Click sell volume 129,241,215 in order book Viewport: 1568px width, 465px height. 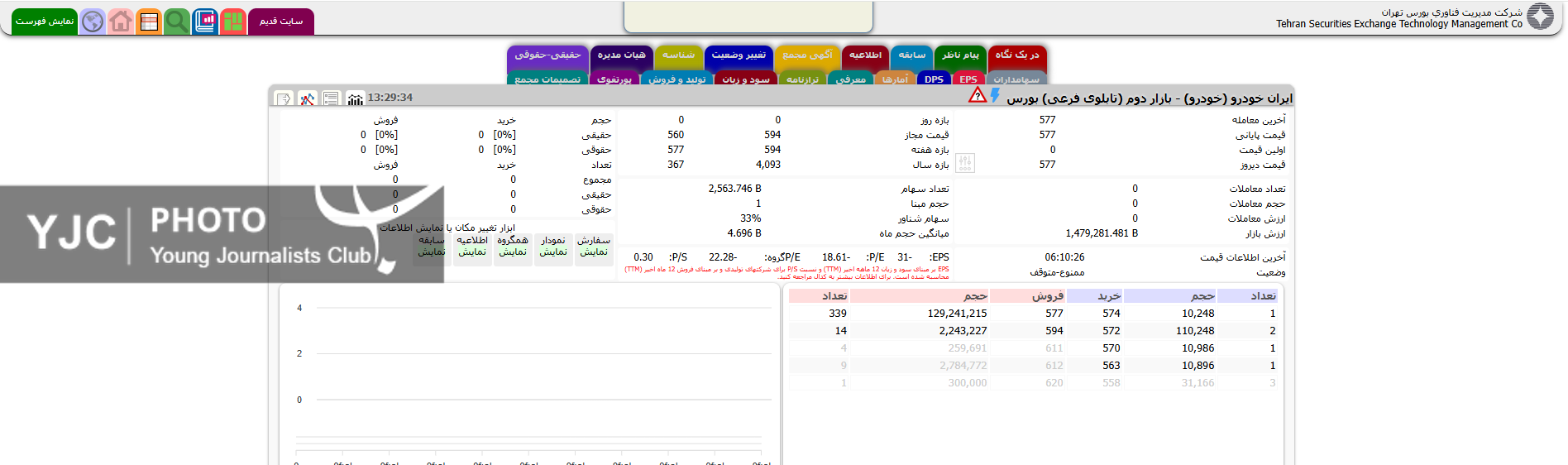pos(957,314)
